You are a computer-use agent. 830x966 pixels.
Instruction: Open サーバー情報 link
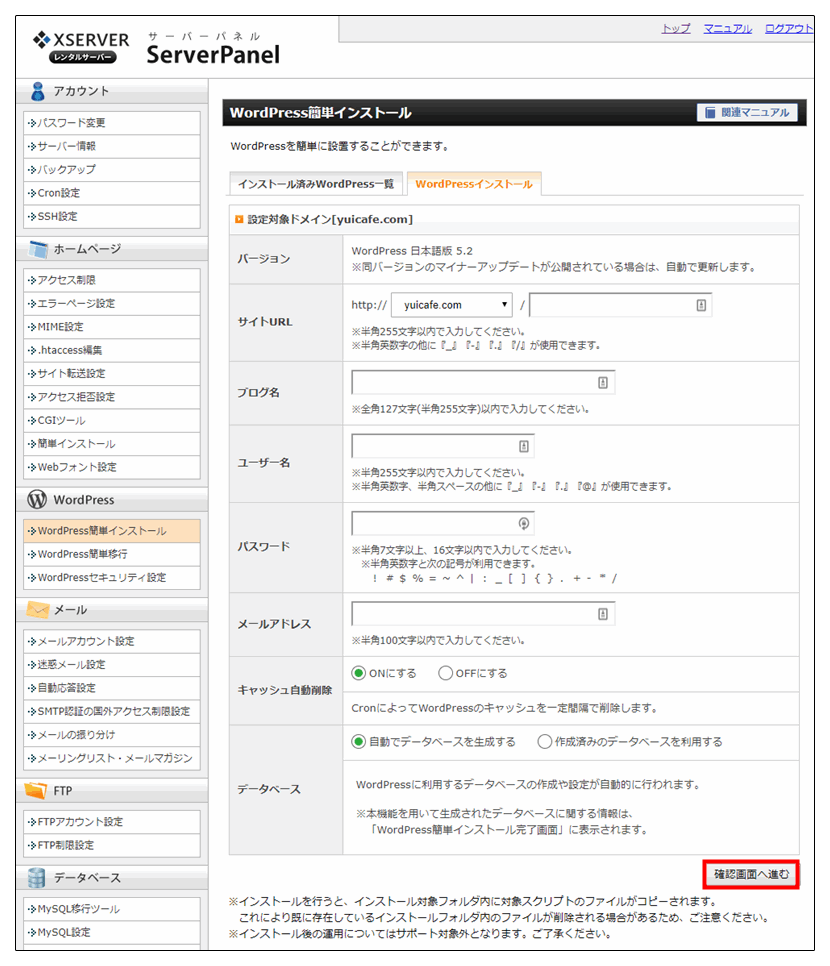click(112, 147)
